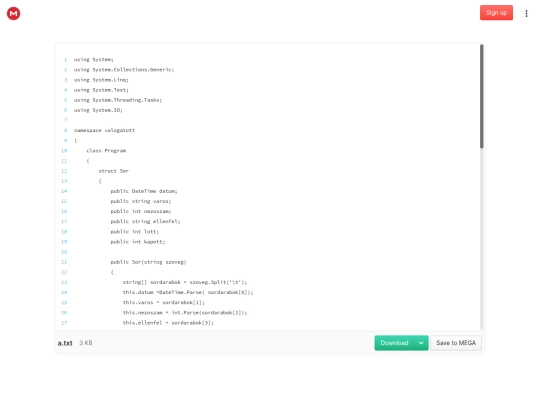Viewport: 540px width, 405px height.
Task: Click line 'public string ellenfel;'
Action: tap(145, 221)
